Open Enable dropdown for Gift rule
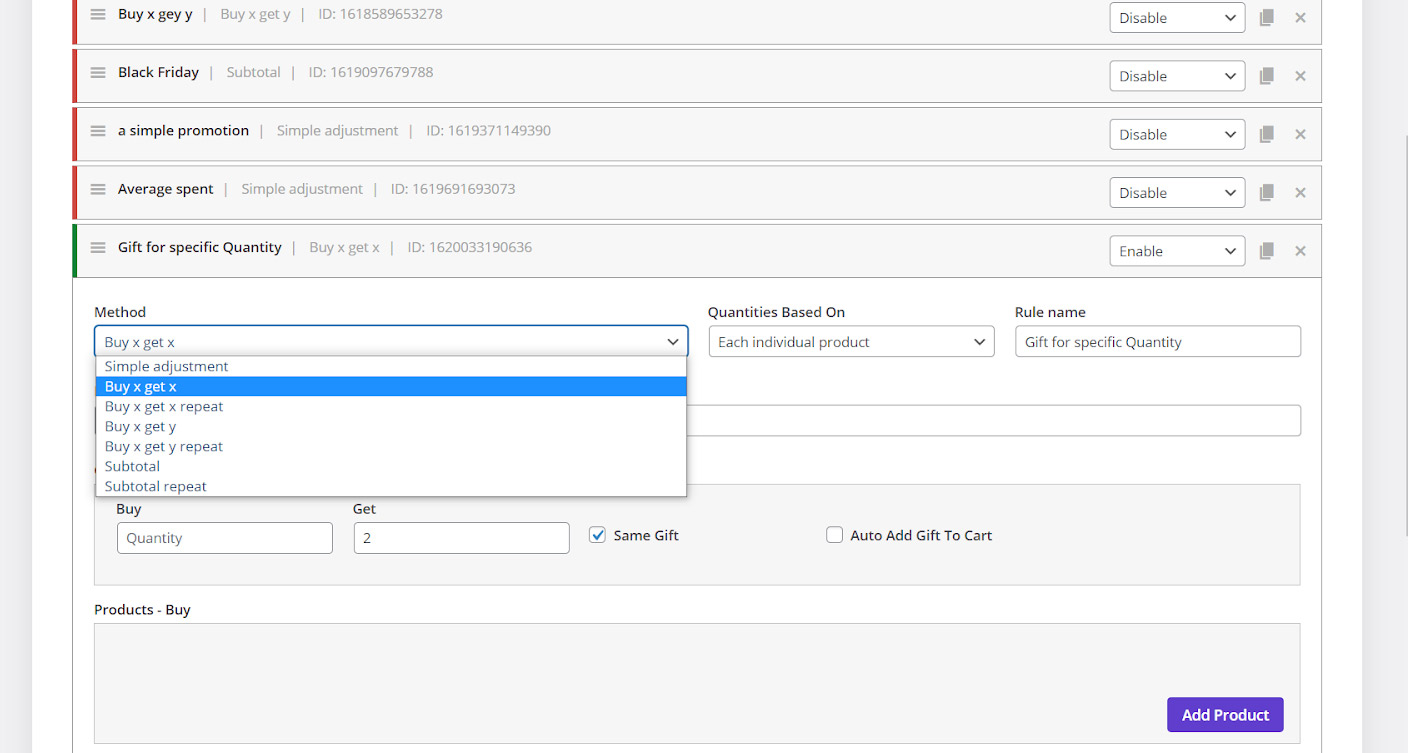The image size is (1408, 753). [1177, 251]
